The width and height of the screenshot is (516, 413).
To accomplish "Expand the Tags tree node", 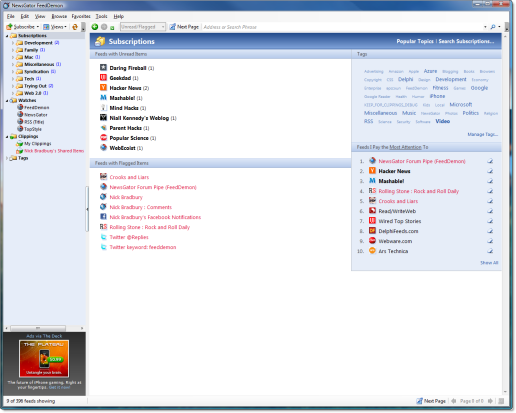I will (7, 158).
